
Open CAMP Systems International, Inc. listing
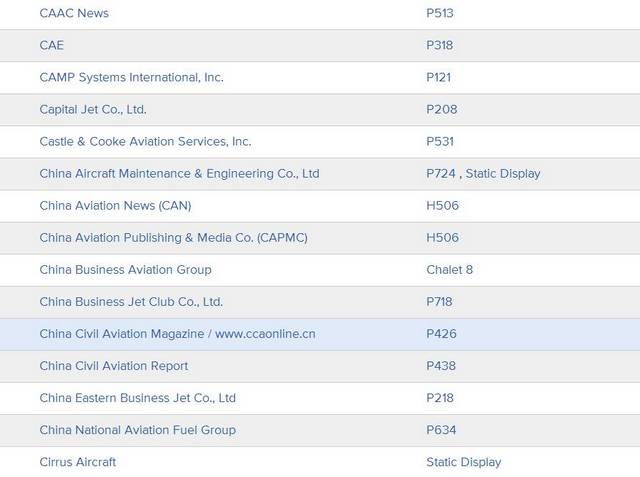[131, 77]
